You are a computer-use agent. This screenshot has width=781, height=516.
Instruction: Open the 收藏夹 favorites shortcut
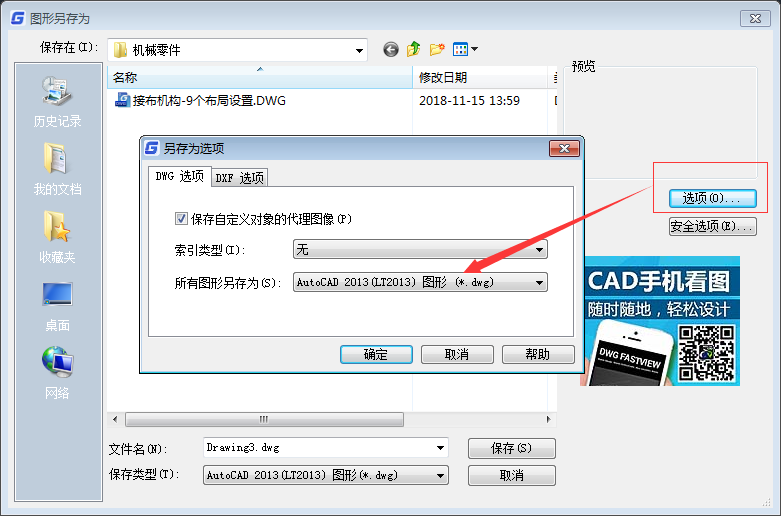(x=57, y=237)
